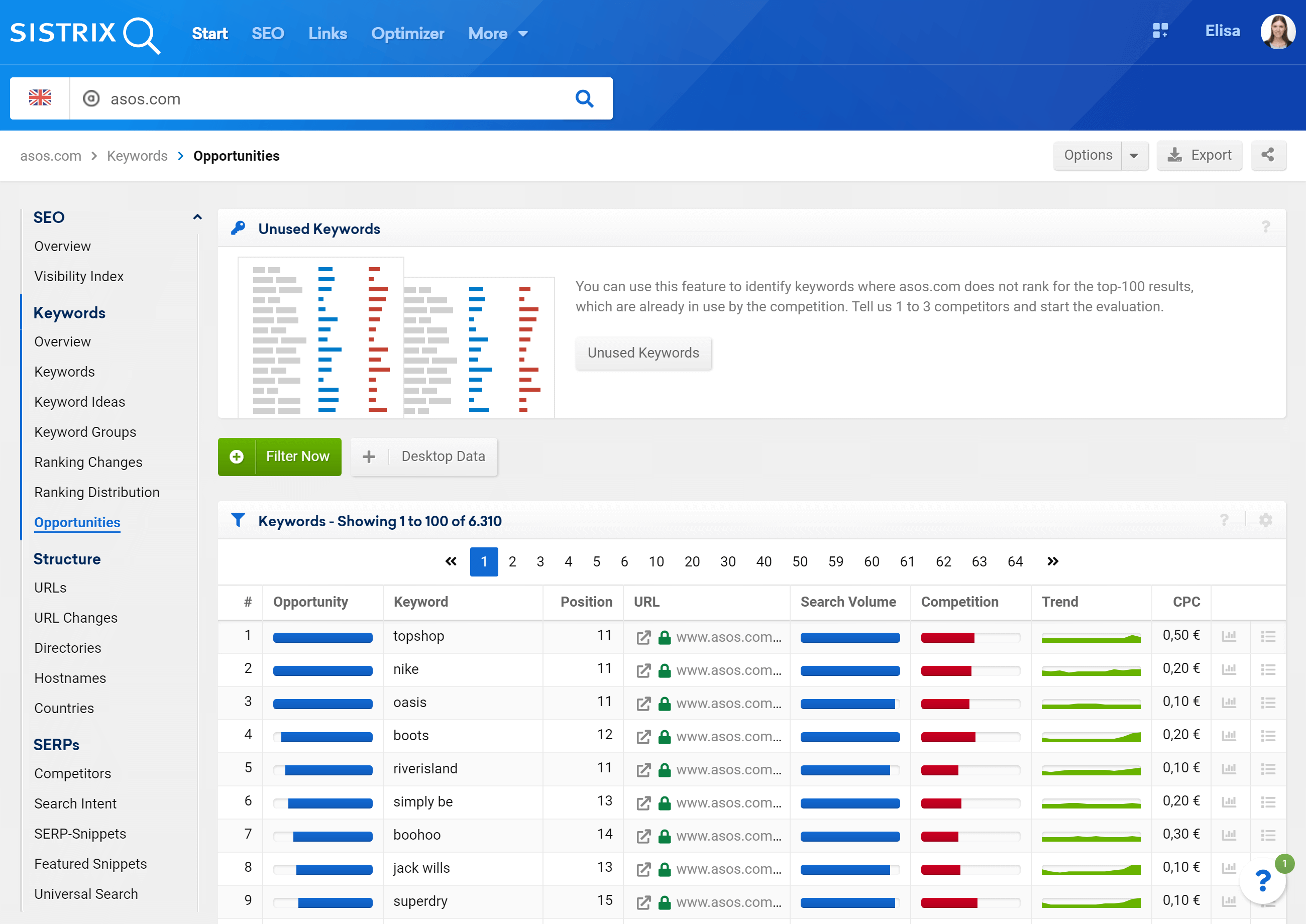The width and height of the screenshot is (1306, 924).
Task: Click the filter funnel icon beside Keywords heading
Action: (x=239, y=520)
